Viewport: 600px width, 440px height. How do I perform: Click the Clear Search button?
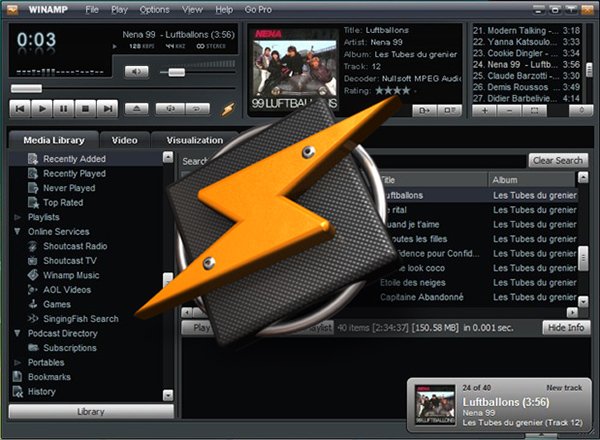click(x=558, y=160)
